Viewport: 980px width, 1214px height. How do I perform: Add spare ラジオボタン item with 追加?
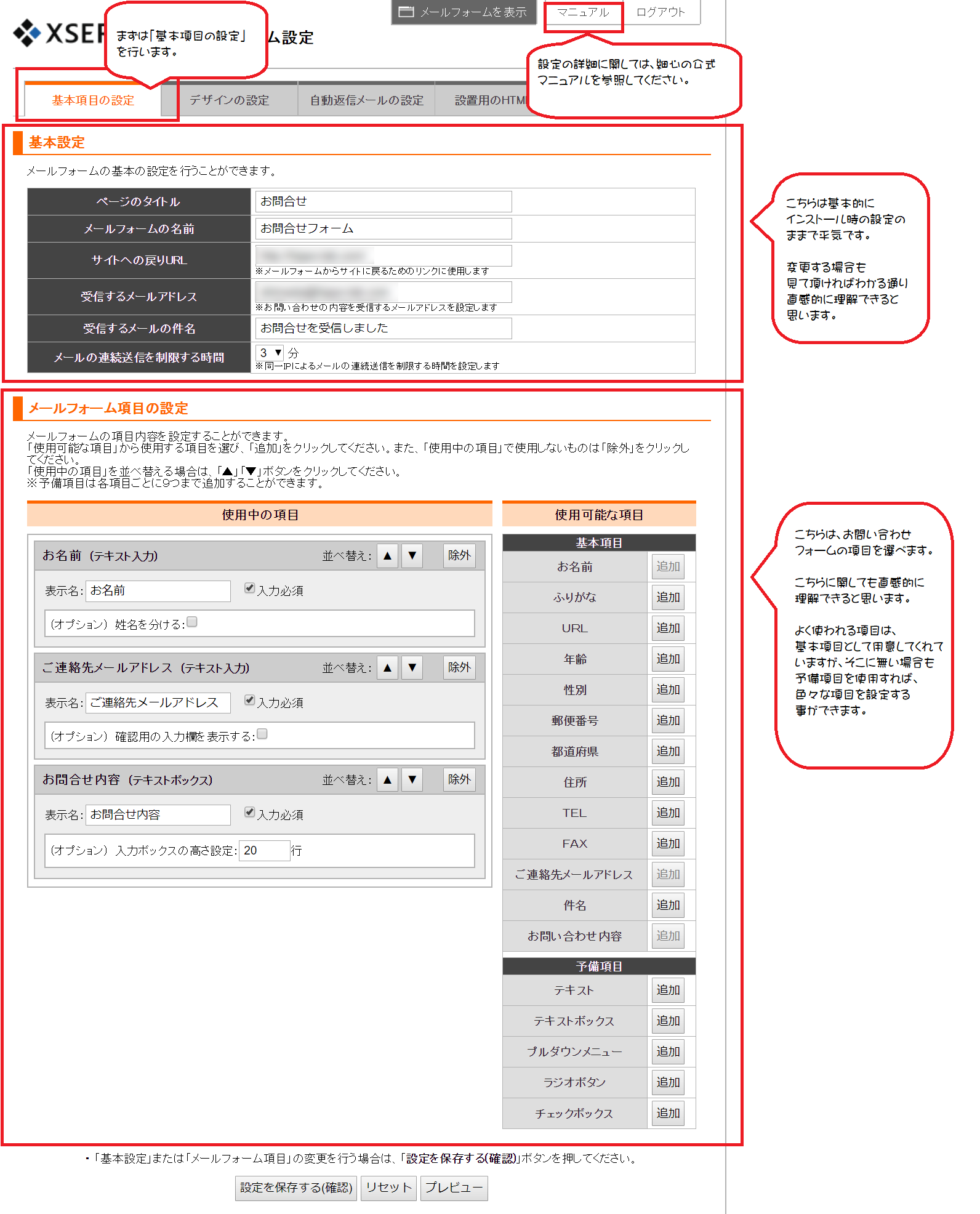(x=668, y=1082)
